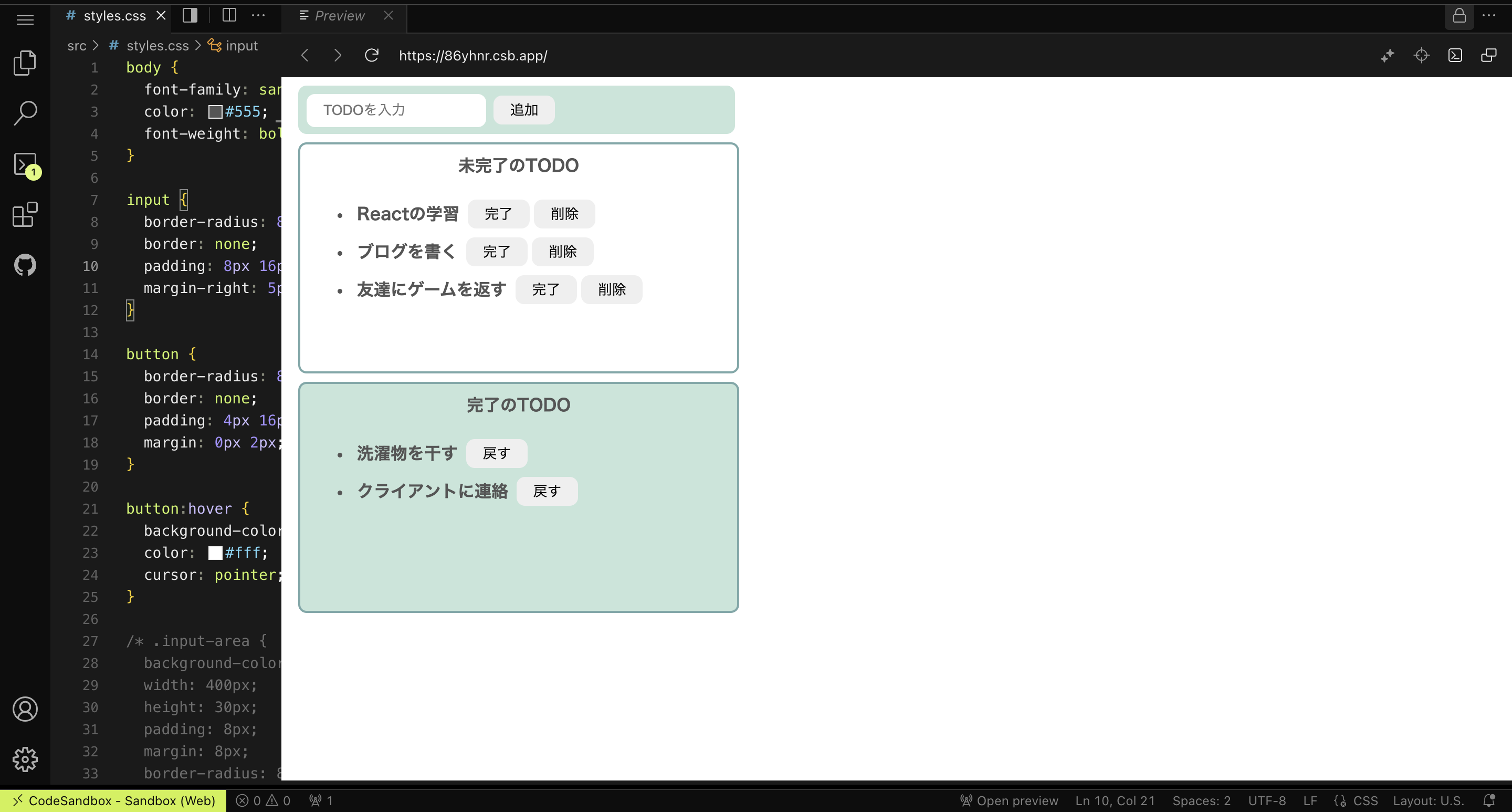1512x812 pixels.
Task: Open preview in a new window
Action: click(1489, 55)
